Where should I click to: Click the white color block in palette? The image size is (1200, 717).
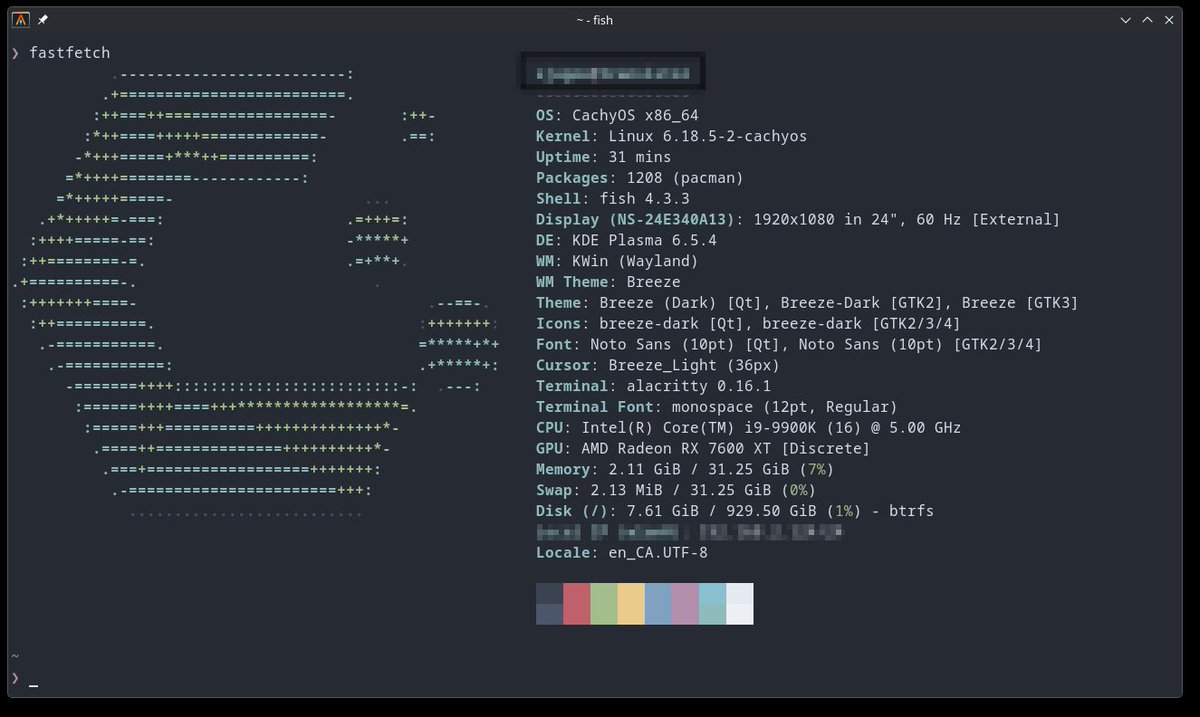[x=740, y=604]
